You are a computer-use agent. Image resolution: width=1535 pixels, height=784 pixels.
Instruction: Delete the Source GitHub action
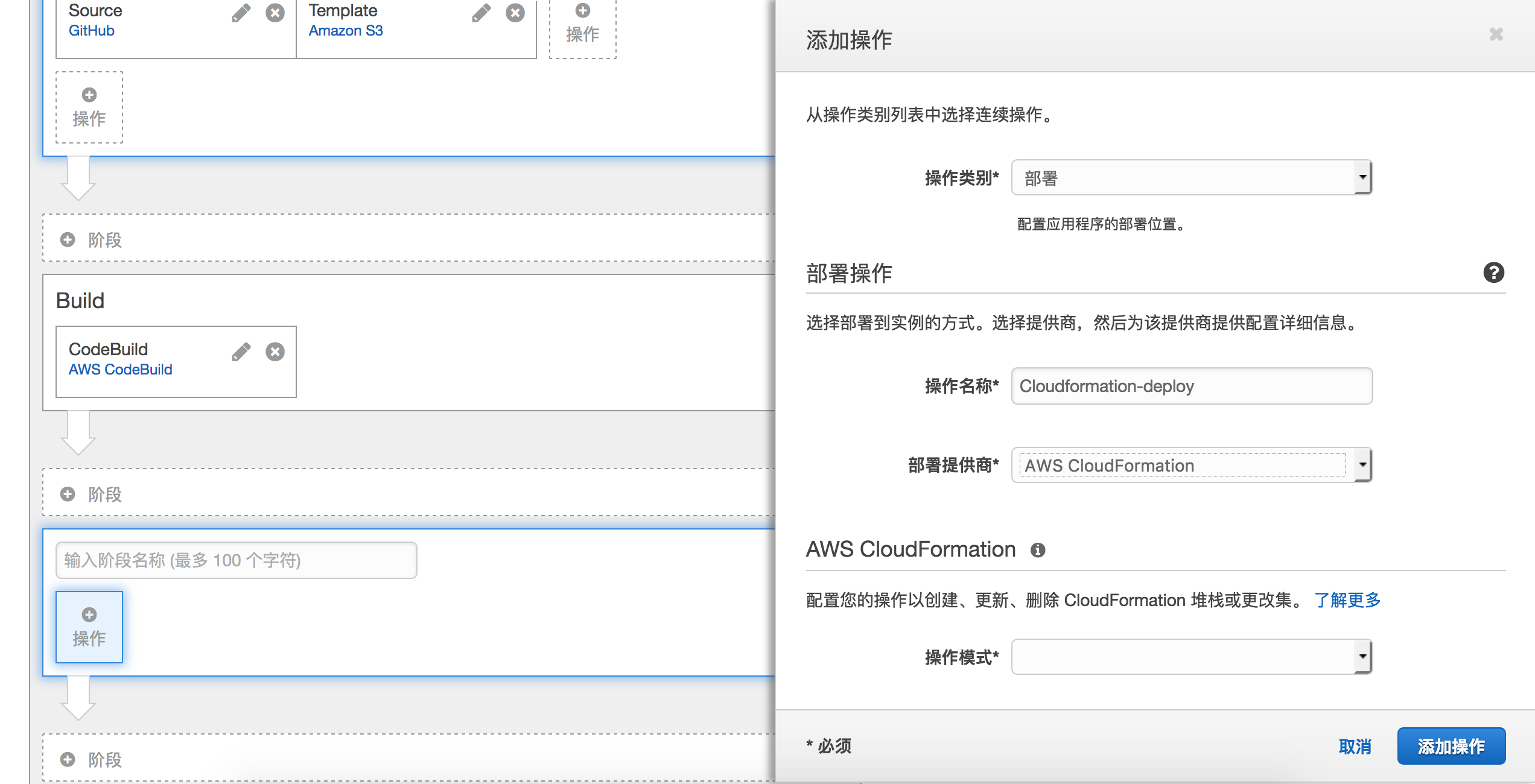coord(275,13)
